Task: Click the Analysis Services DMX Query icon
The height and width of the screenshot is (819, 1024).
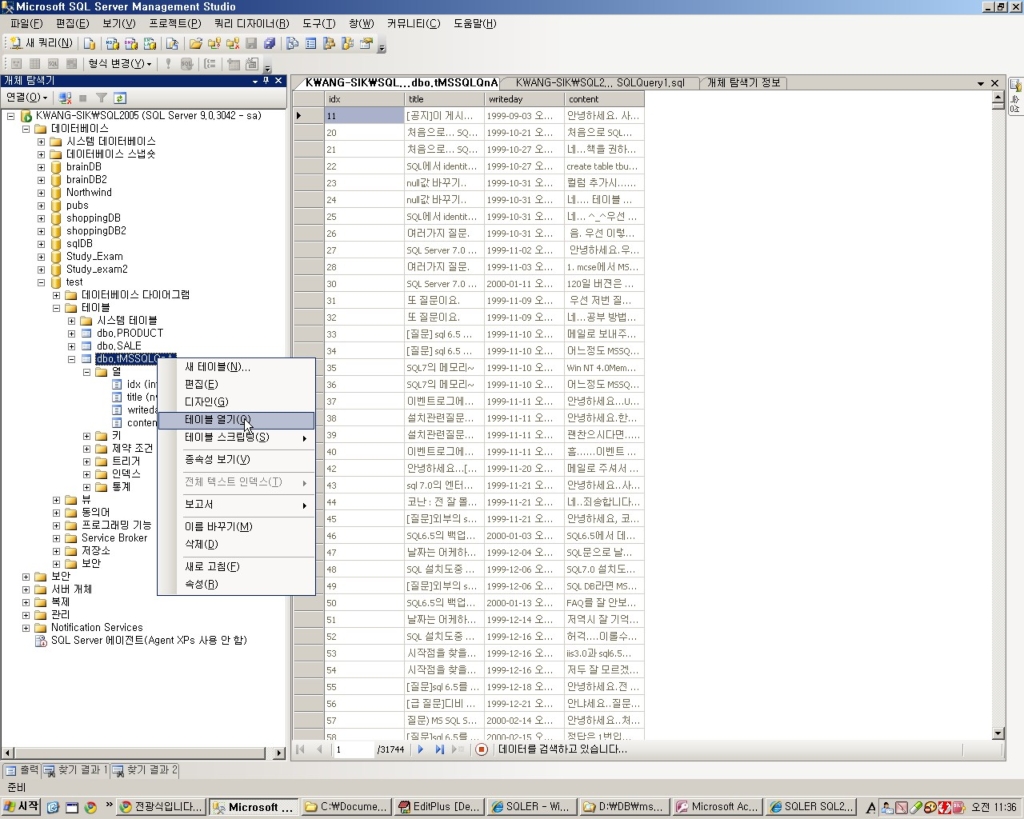Action: (131, 44)
